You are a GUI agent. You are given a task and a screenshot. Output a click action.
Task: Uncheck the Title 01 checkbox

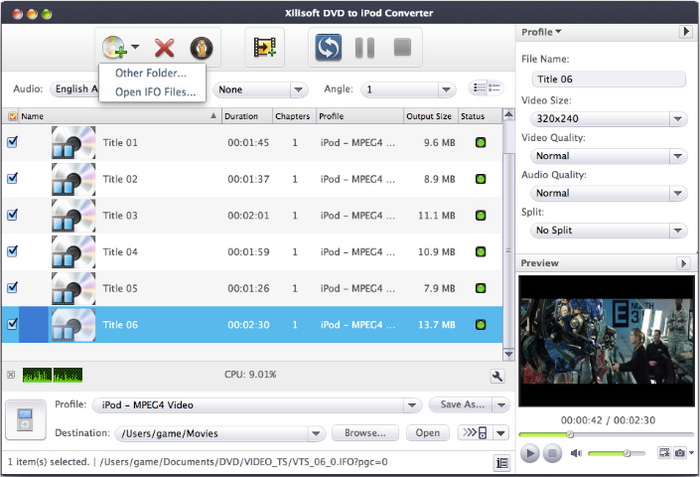[x=12, y=142]
